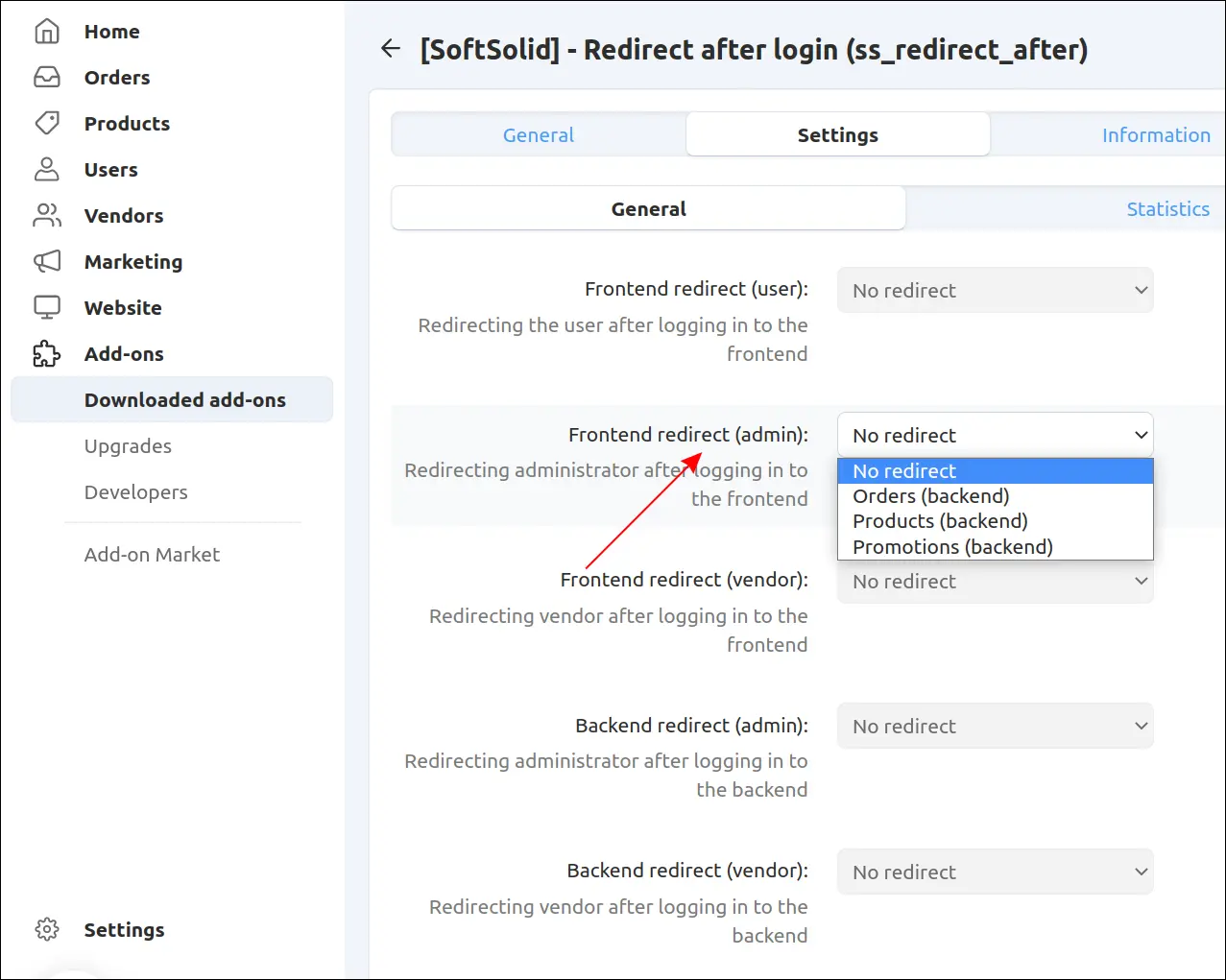Click the Marketing megaphone icon
This screenshot has height=980, width=1226.
click(x=47, y=262)
